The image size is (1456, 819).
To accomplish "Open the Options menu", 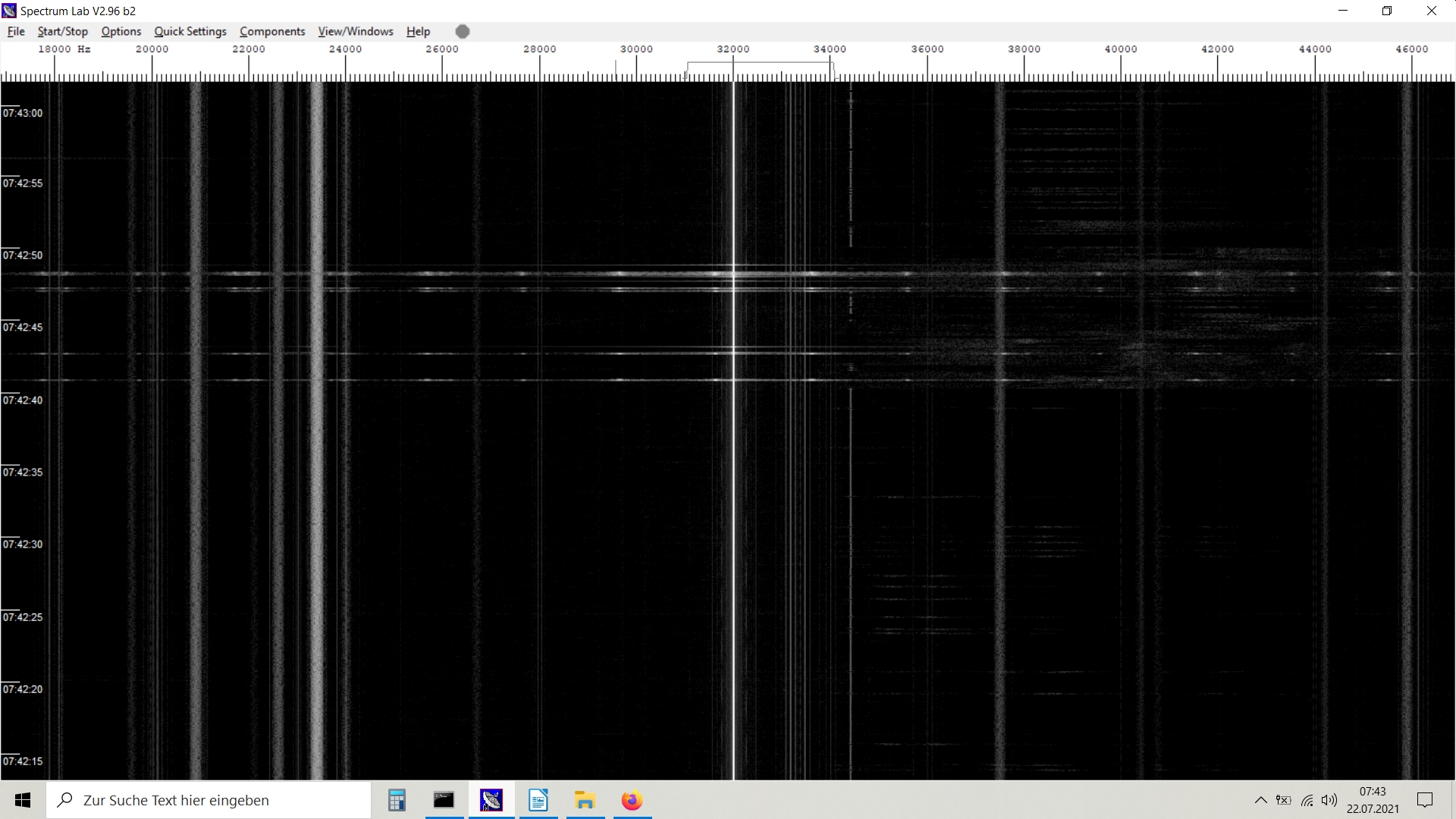I will (x=121, y=31).
